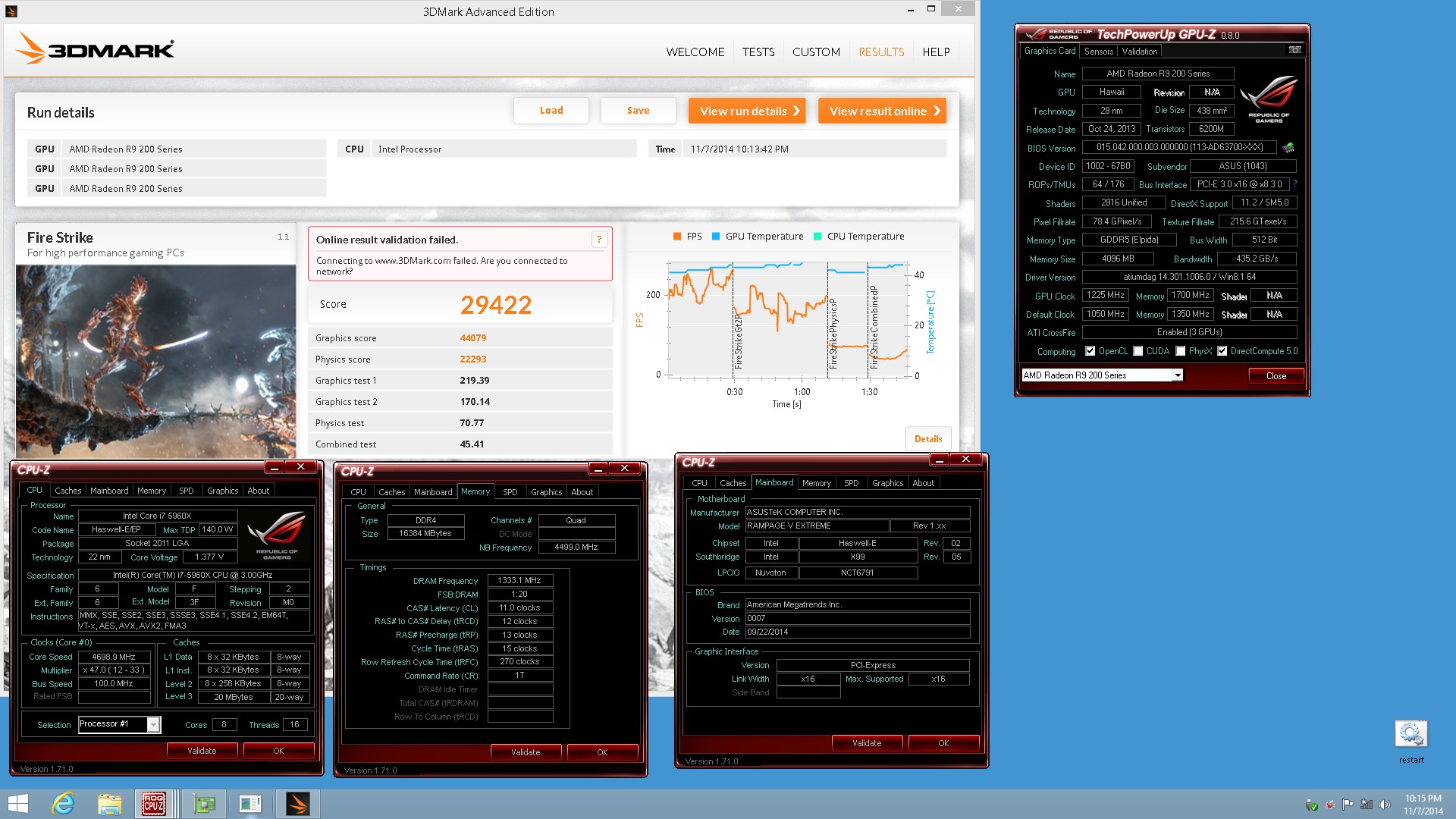Click Validate in right CPU-Z Mainboard window
The width and height of the screenshot is (1456, 819).
pyautogui.click(x=867, y=743)
